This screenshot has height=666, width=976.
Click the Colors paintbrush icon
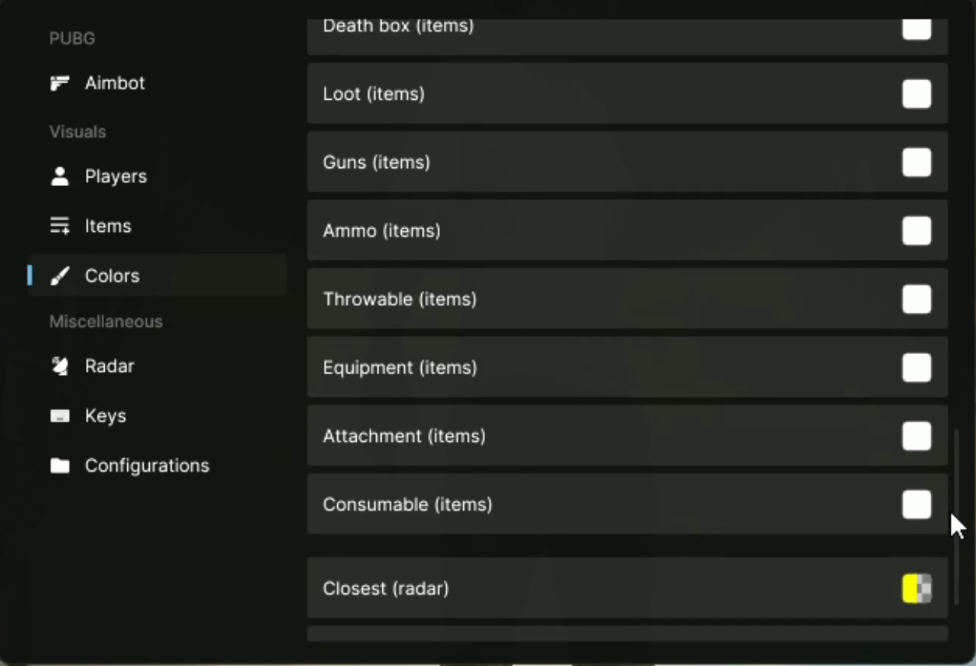(60, 276)
